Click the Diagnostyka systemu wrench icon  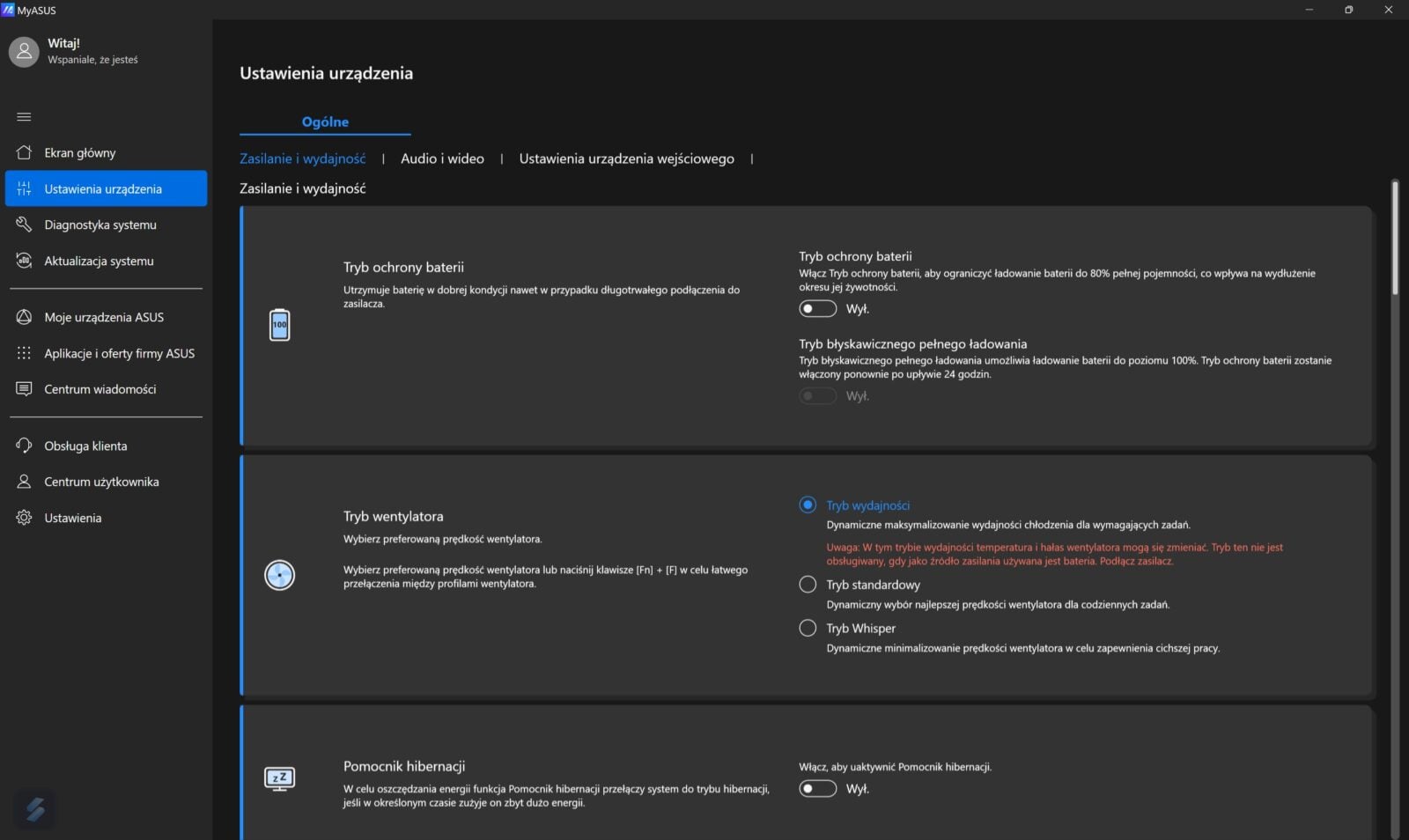pos(24,225)
